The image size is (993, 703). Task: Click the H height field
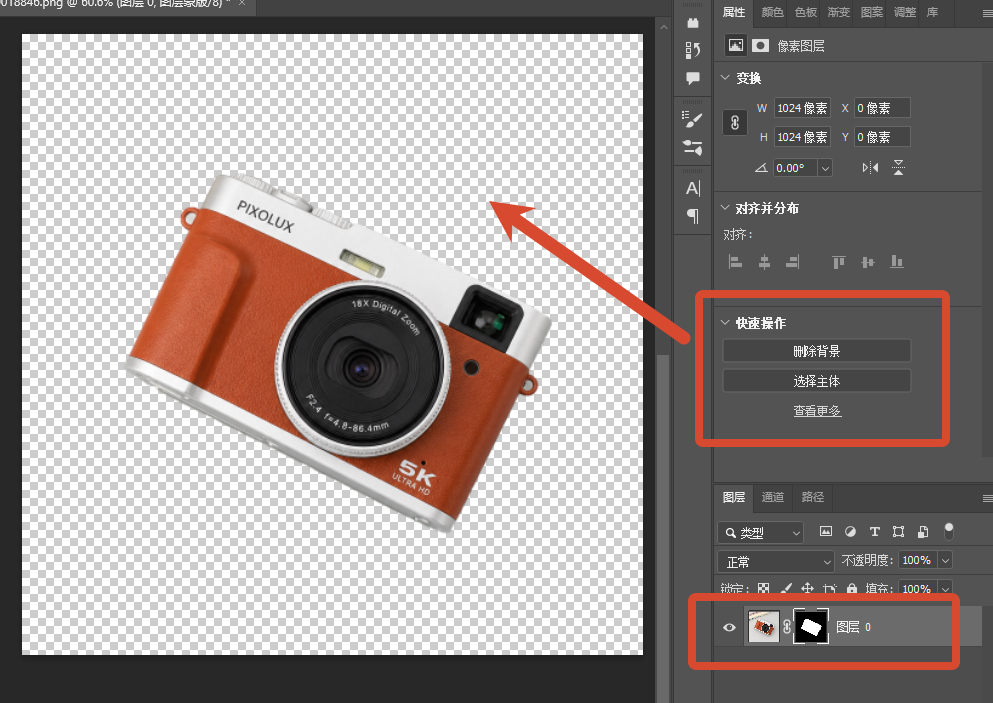pos(802,137)
